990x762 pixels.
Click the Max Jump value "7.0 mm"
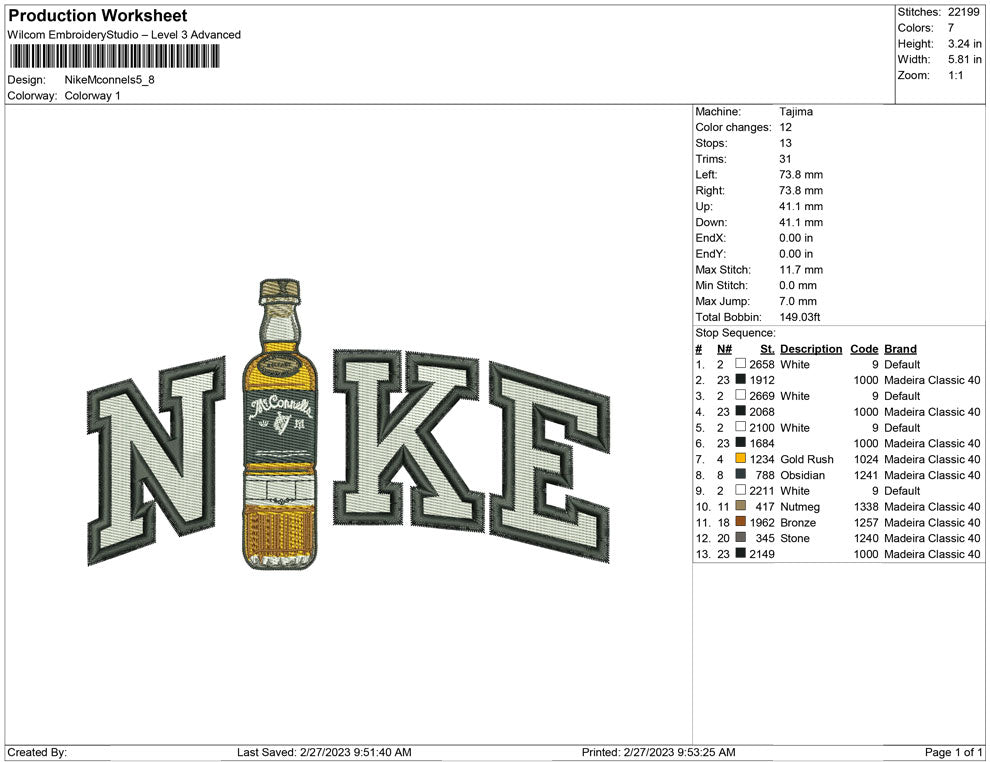pos(797,301)
